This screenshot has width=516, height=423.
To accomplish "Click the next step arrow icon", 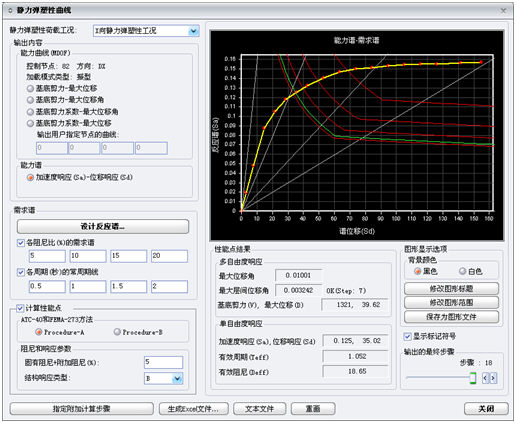I will click(x=493, y=378).
